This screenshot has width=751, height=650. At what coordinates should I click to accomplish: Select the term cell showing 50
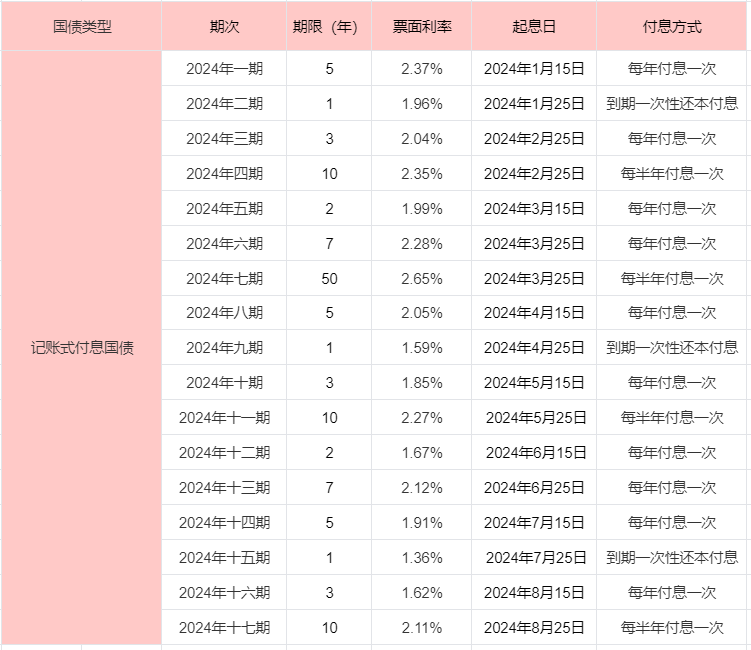329,278
